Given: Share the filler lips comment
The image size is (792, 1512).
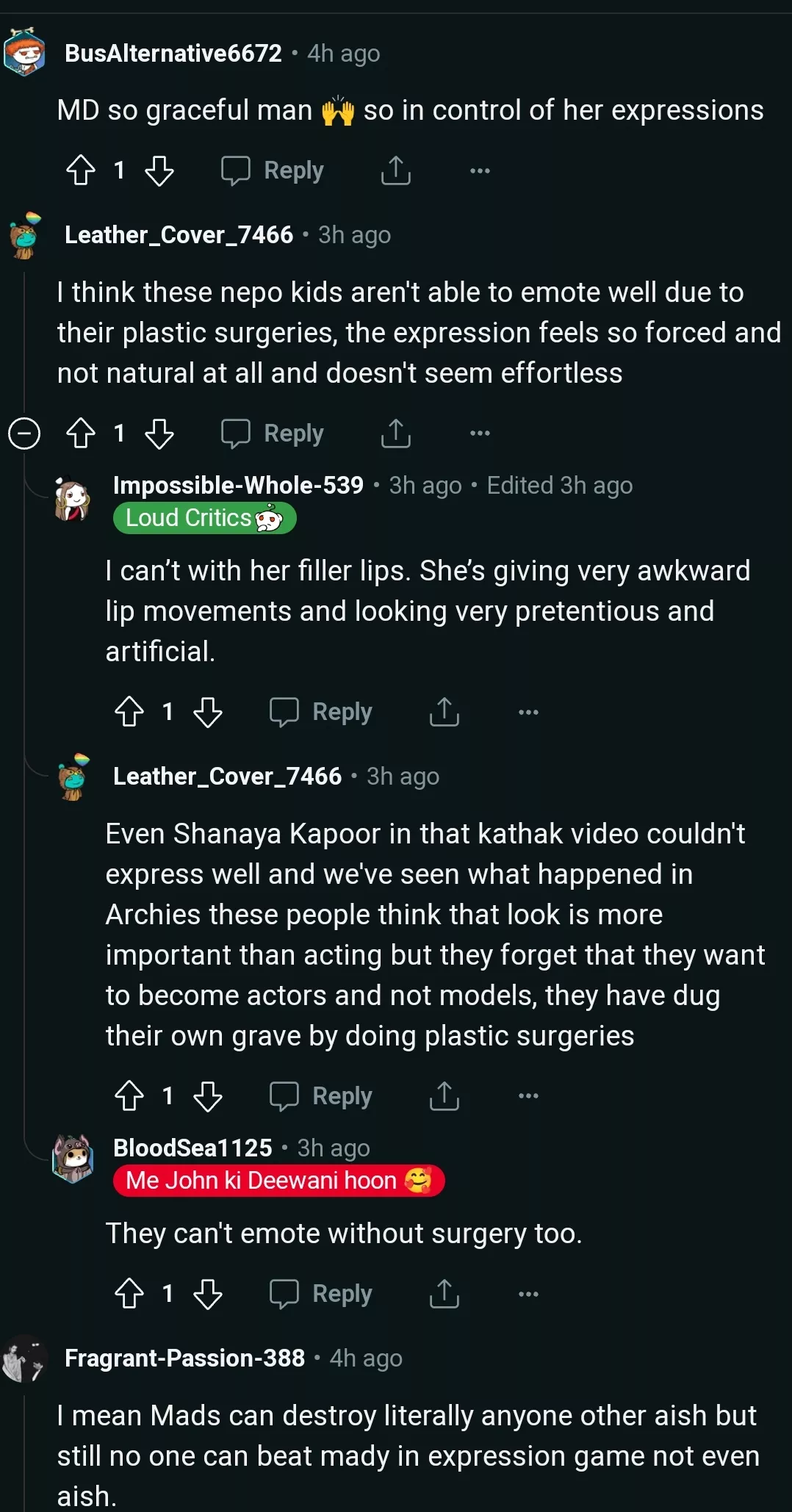Looking at the screenshot, I should point(444,711).
